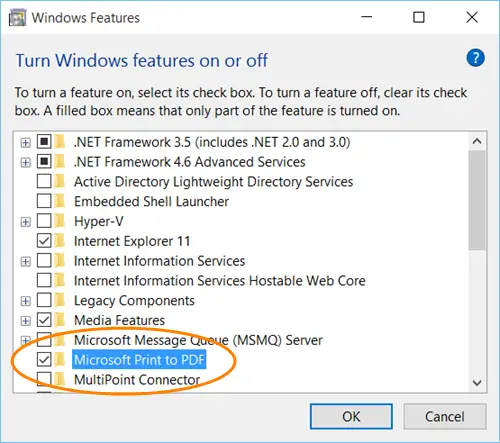Click the folder icon next to Internet Explorer 11
Image resolution: width=500 pixels, height=443 pixels.
(x=60, y=241)
